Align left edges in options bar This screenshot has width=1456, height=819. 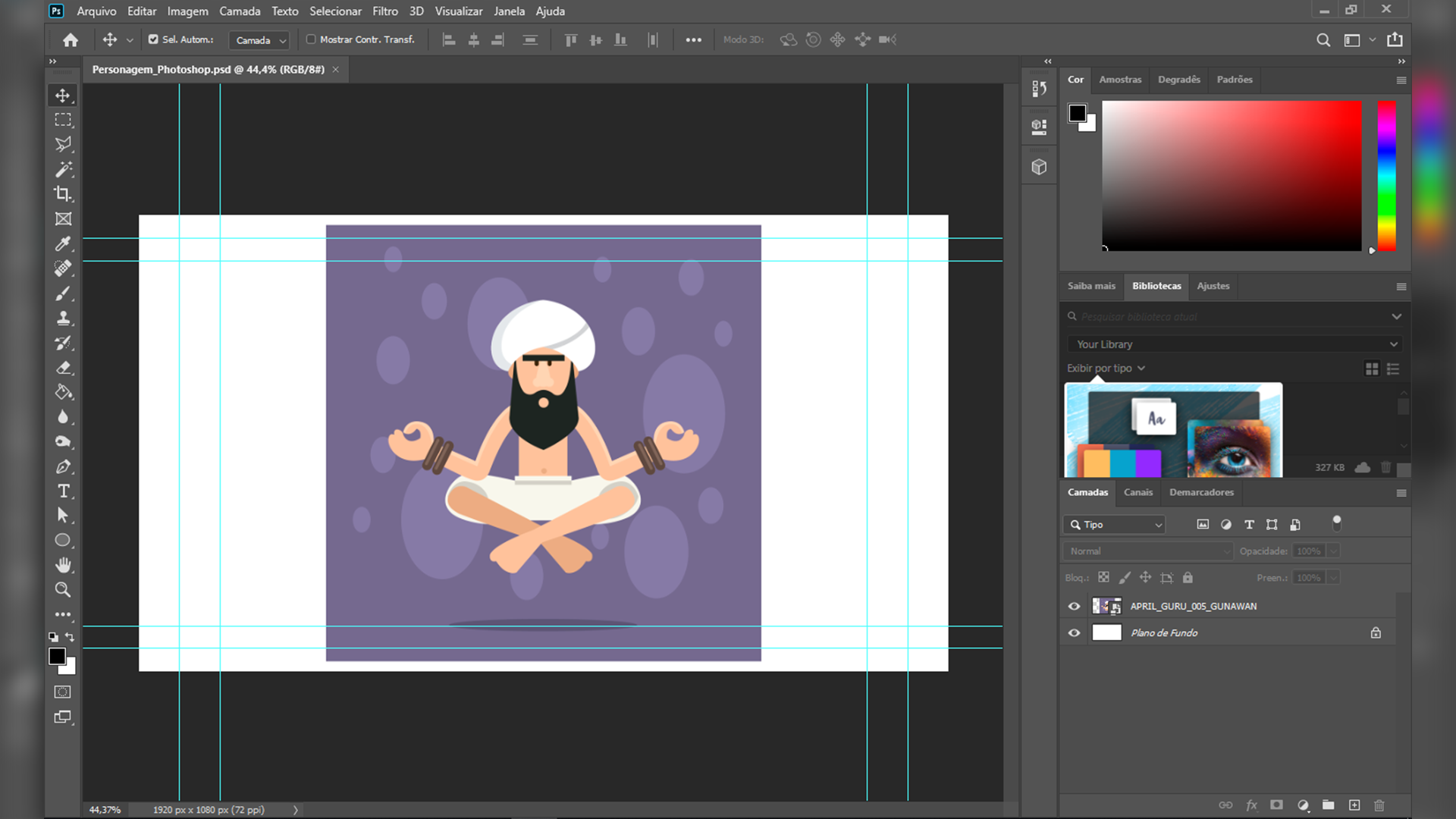coord(449,40)
